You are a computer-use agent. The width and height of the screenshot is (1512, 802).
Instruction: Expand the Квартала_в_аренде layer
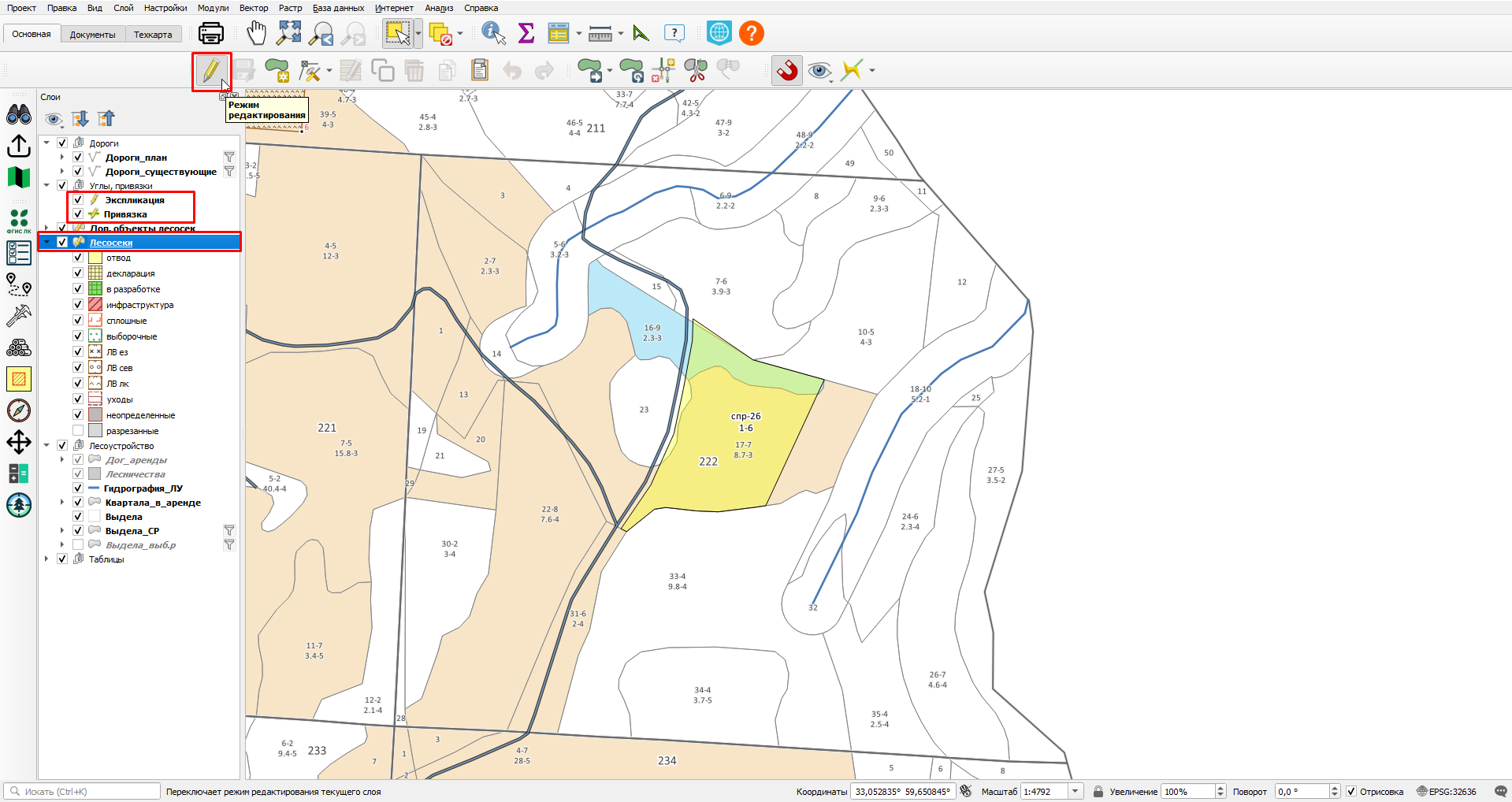[x=62, y=502]
